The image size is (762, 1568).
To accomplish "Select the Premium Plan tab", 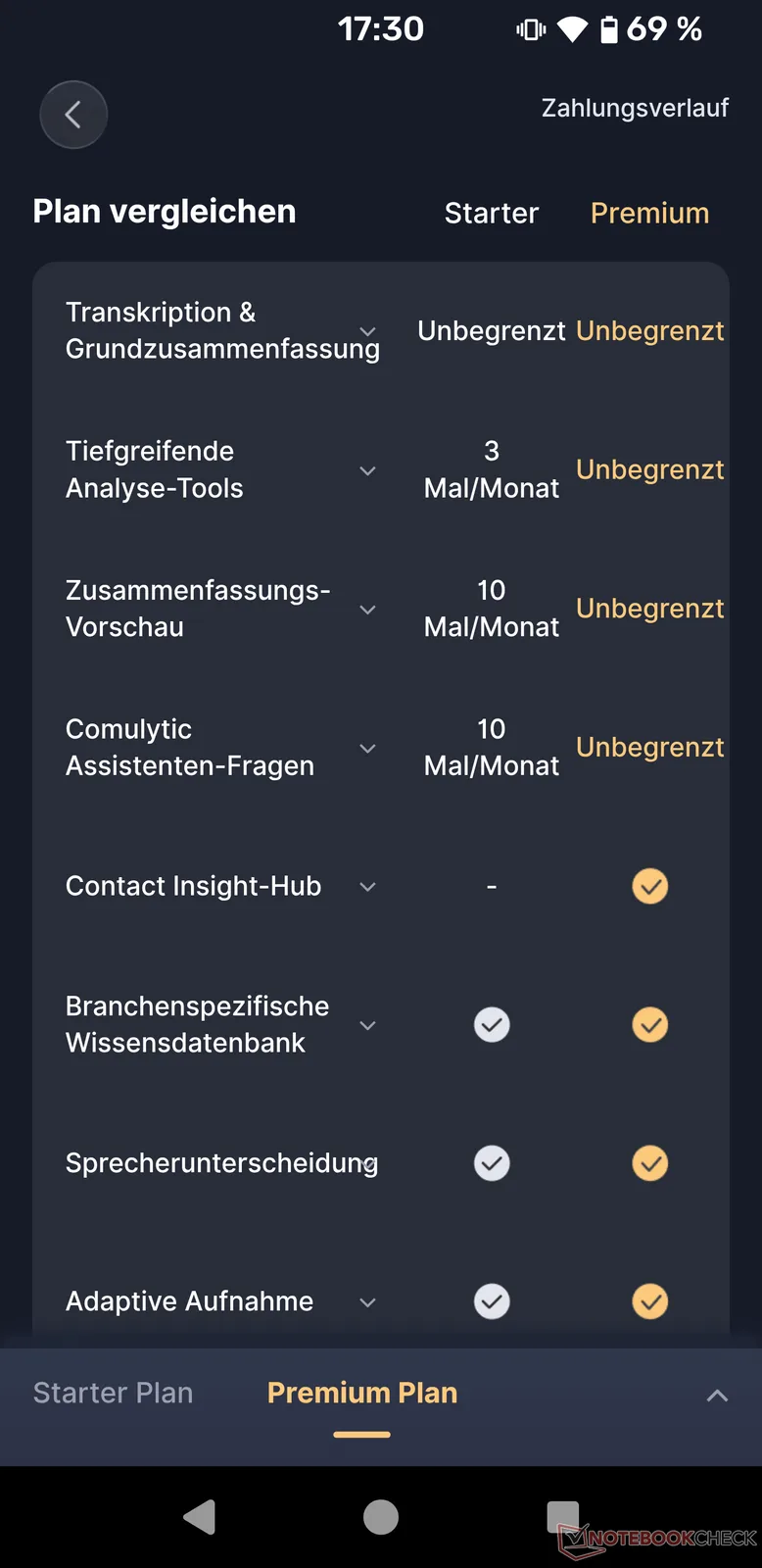I will [x=362, y=1393].
